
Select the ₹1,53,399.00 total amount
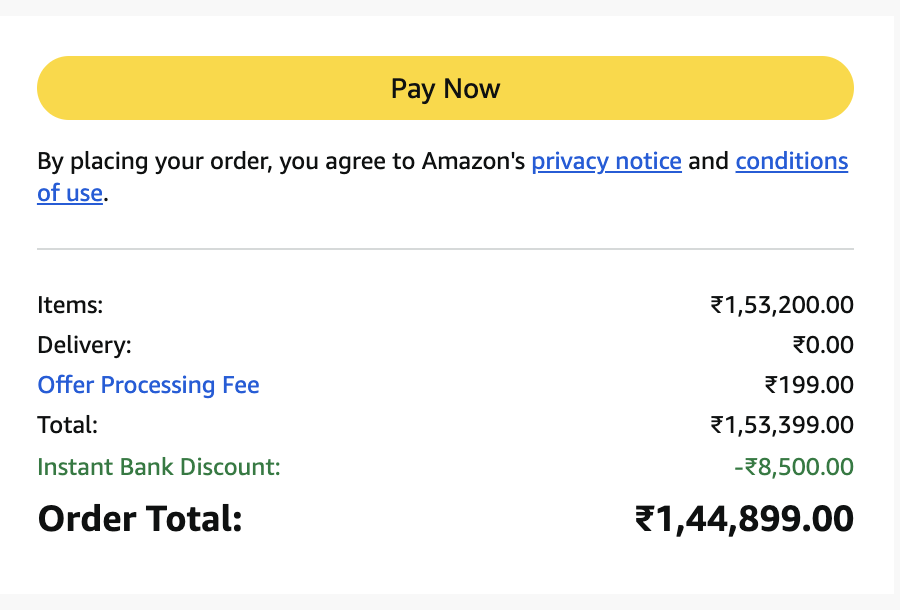tap(782, 425)
